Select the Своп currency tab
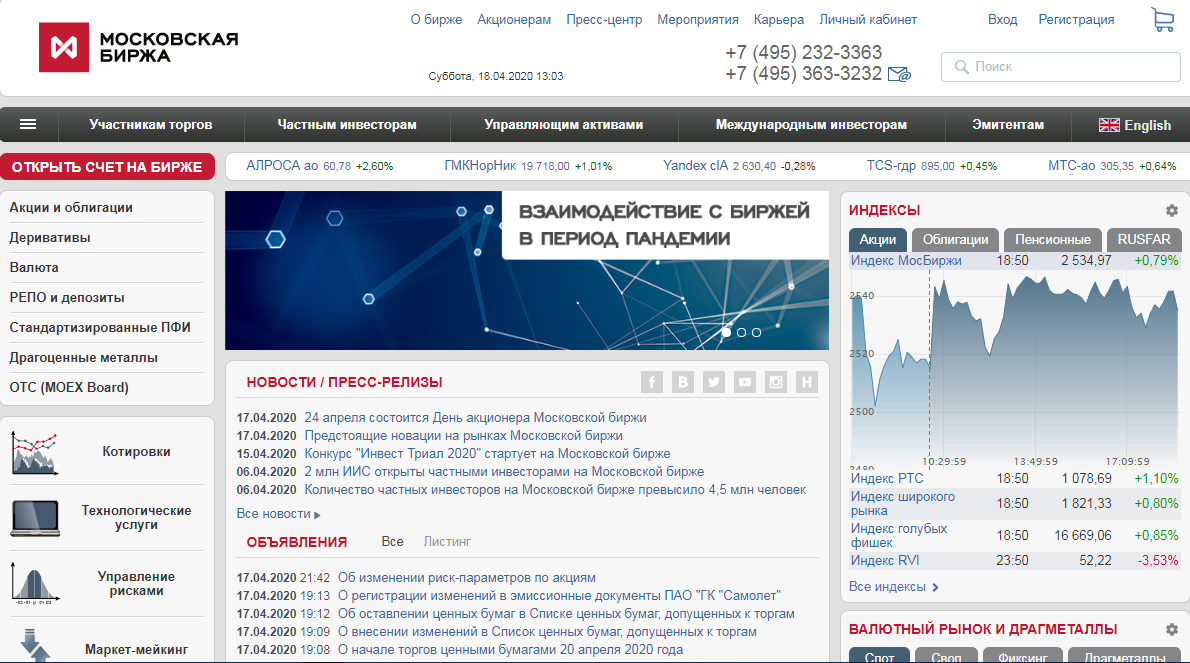Screen dimensions: 1190x663 pyautogui.click(x=946, y=655)
